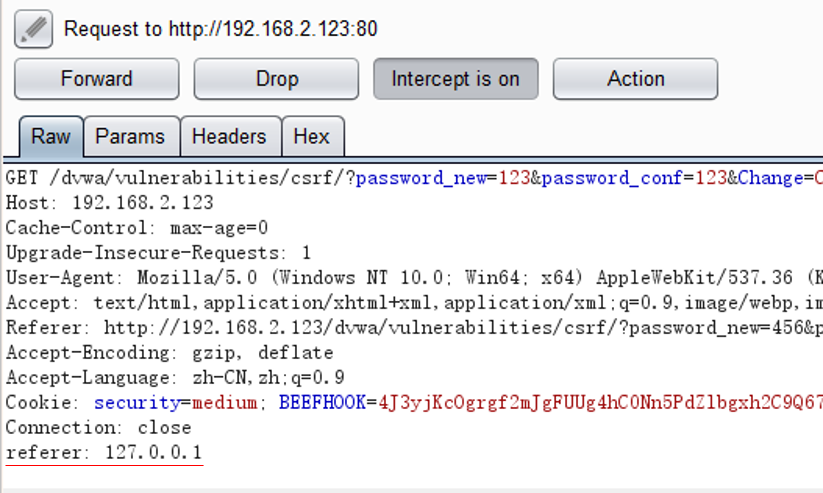This screenshot has height=493, width=823.
Task: Click the pencil edit icon beside request title
Action: click(33, 30)
